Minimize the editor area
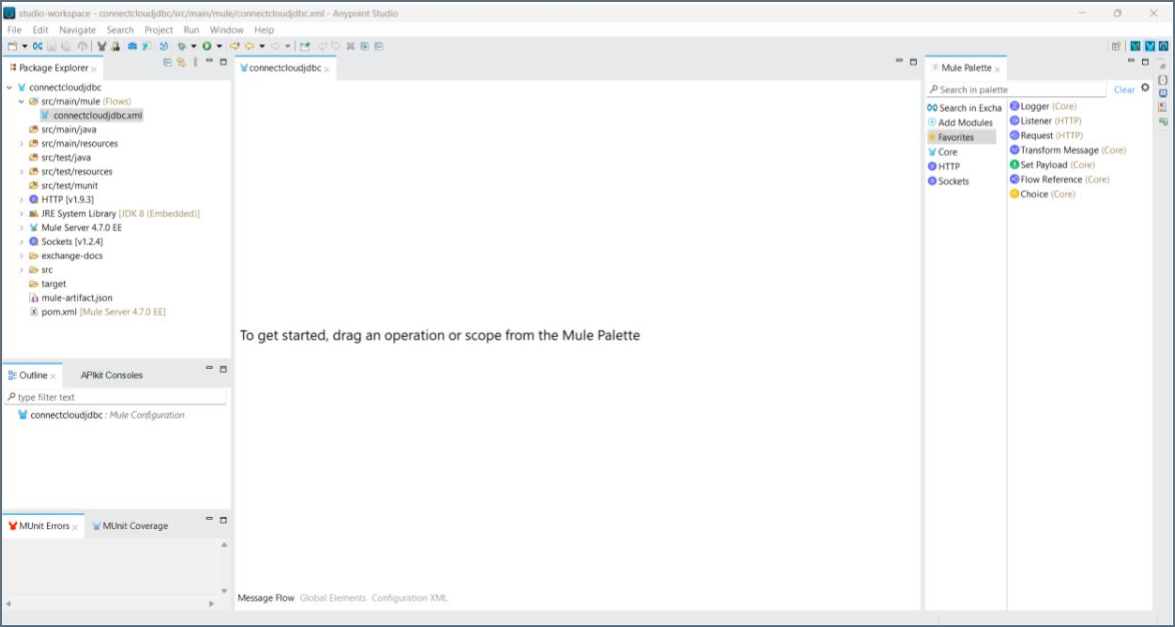1175x627 pixels. click(900, 61)
